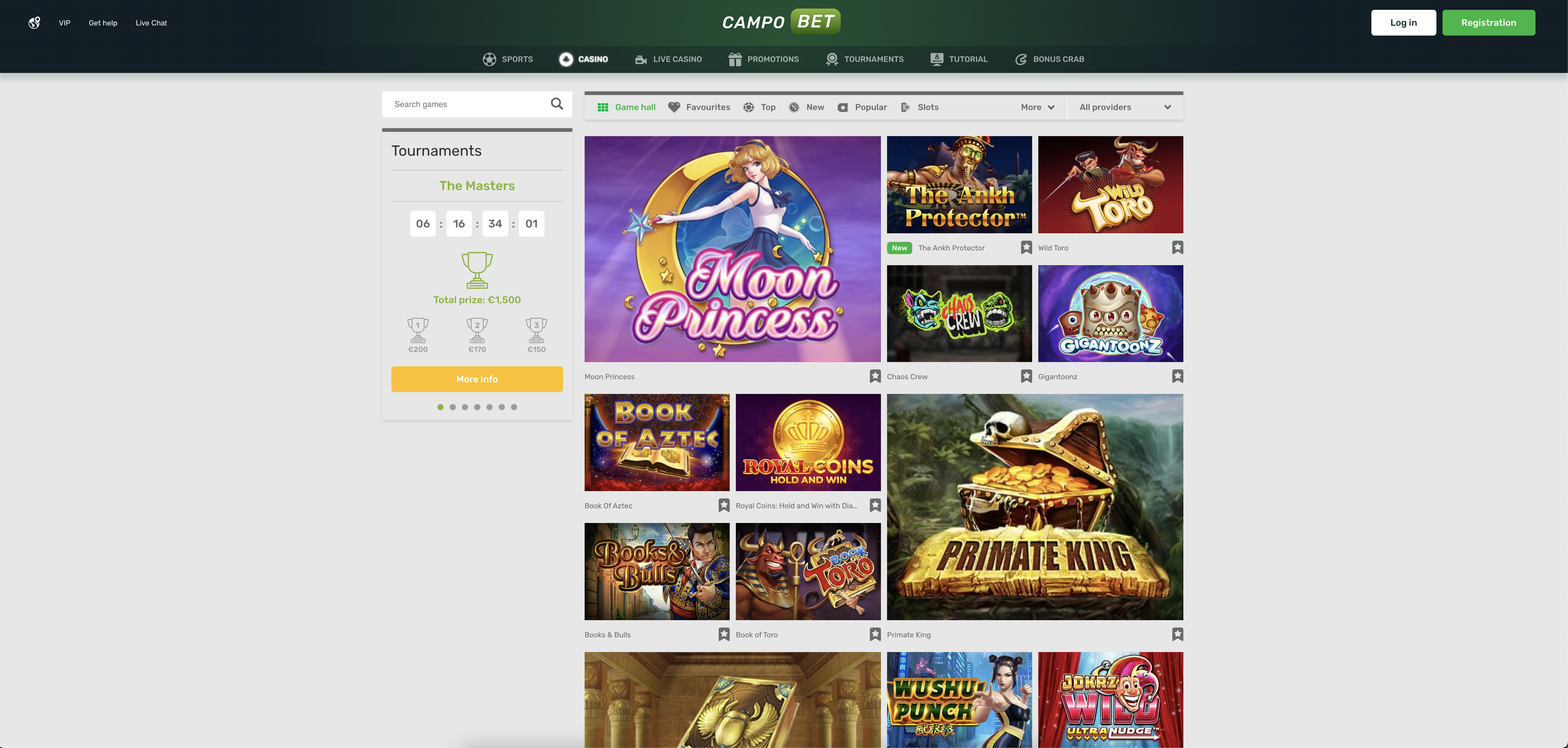
Task: Open Live Casino camera icon
Action: (641, 59)
